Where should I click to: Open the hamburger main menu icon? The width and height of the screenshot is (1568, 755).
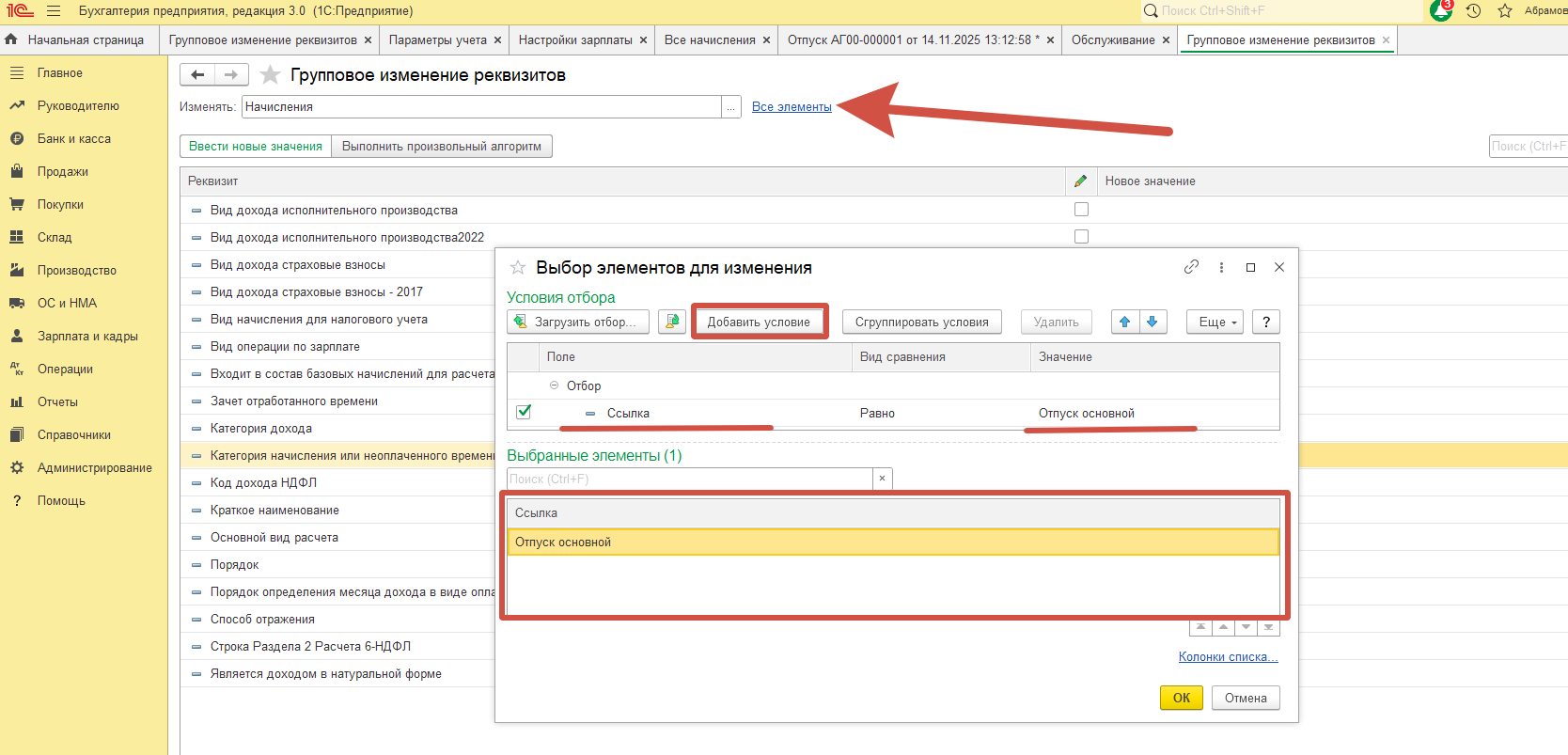tap(53, 11)
